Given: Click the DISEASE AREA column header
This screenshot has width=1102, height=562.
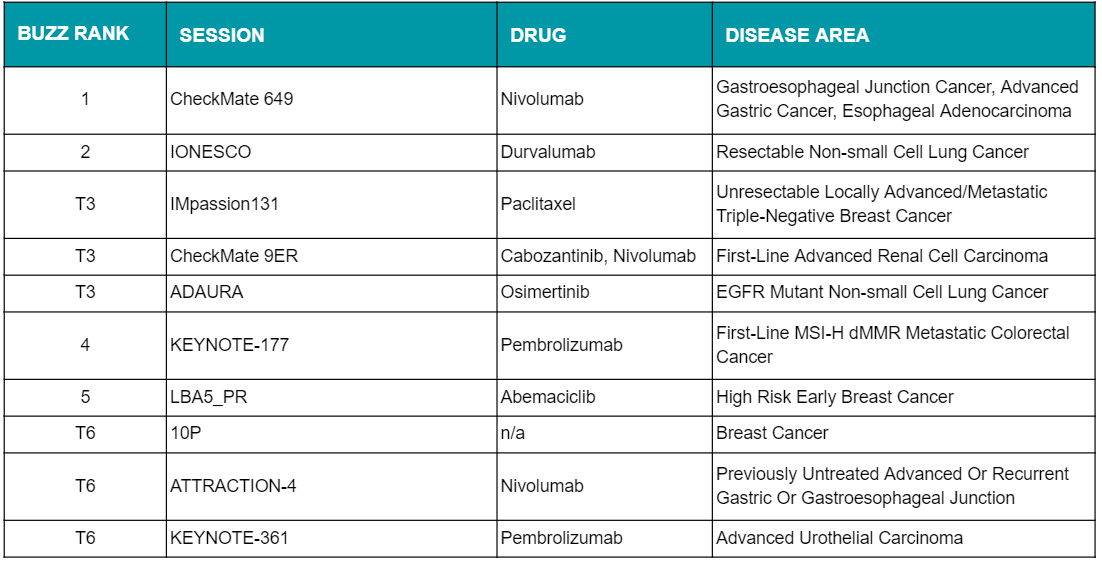Looking at the screenshot, I should tap(904, 34).
